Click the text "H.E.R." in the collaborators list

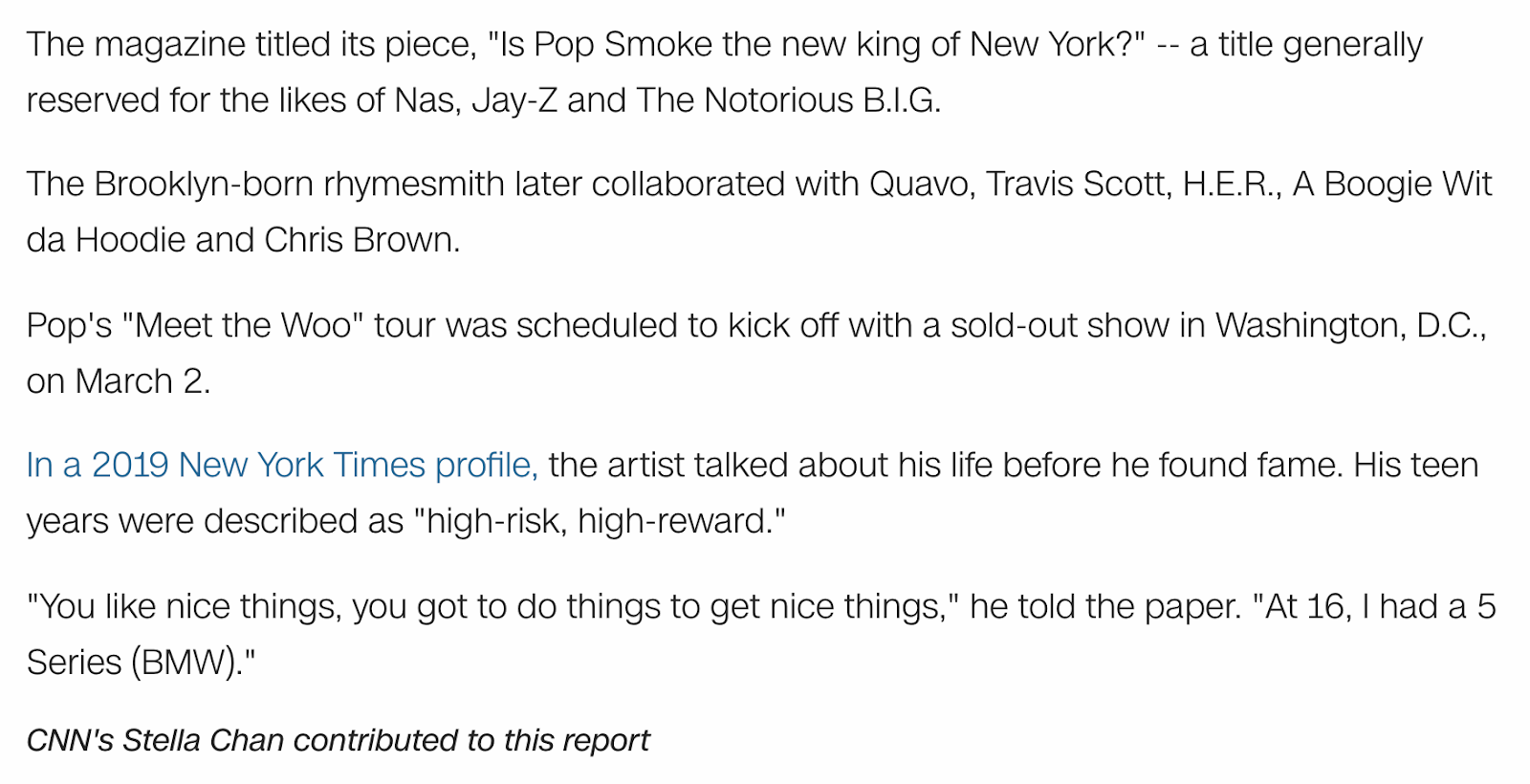click(x=1232, y=185)
